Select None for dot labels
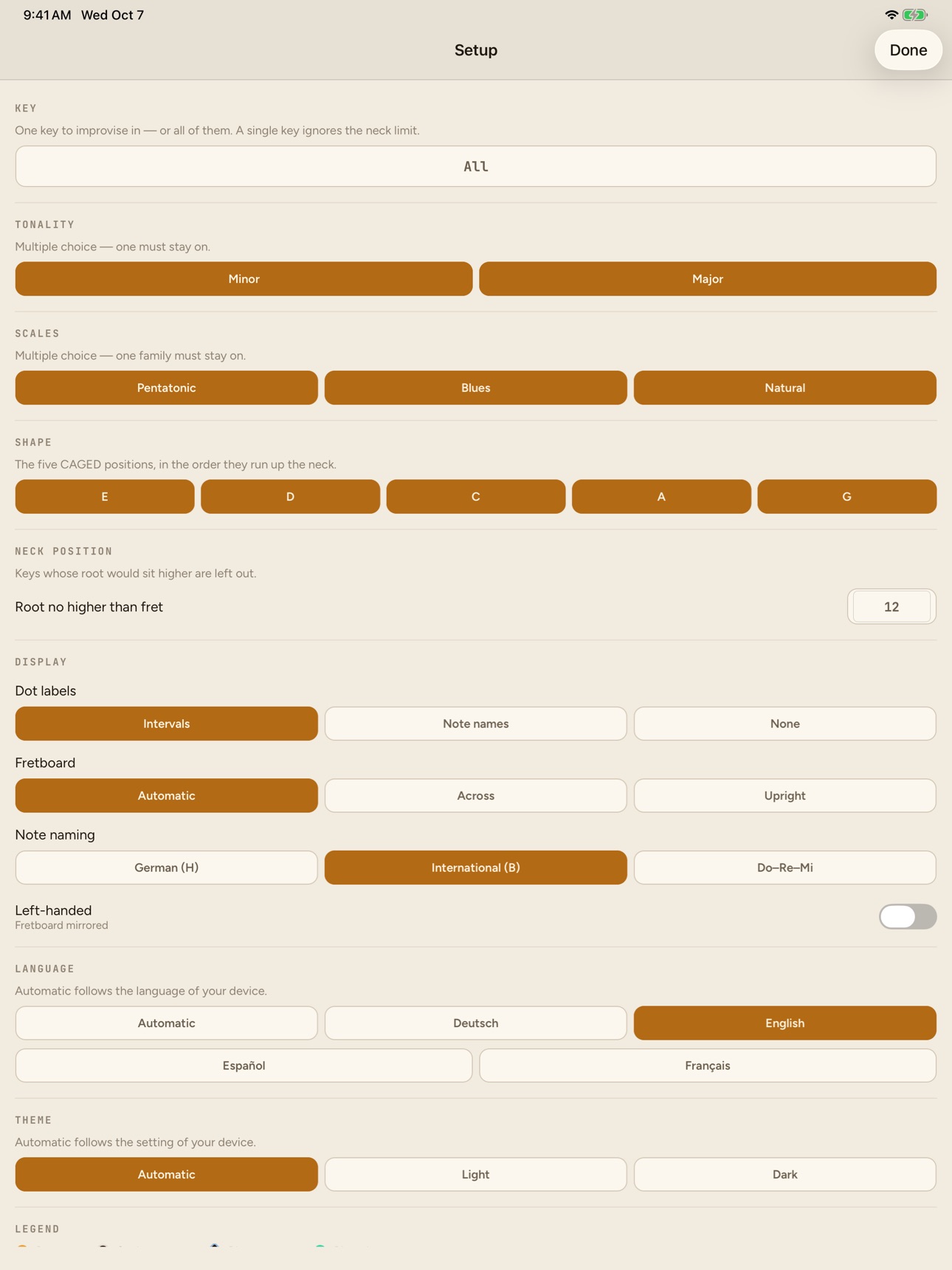The width and height of the screenshot is (952, 1270). (x=785, y=724)
